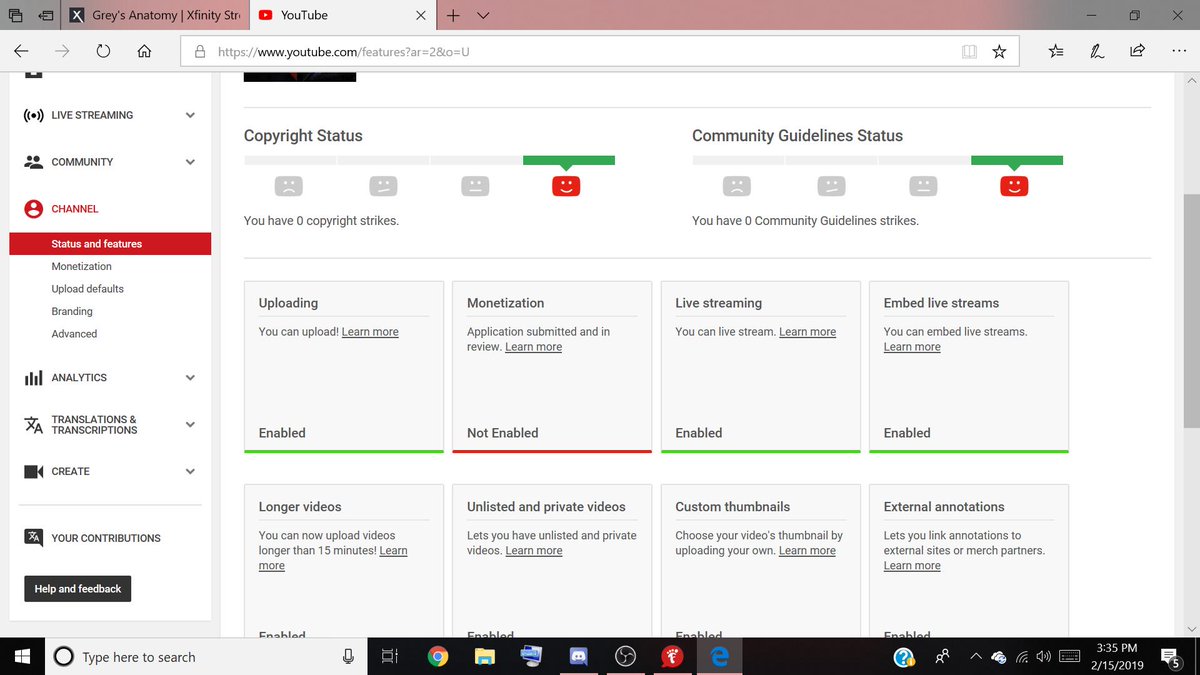Switch to Grey's Anatomy Xfinity tab
This screenshot has width=1200, height=675.
154,15
